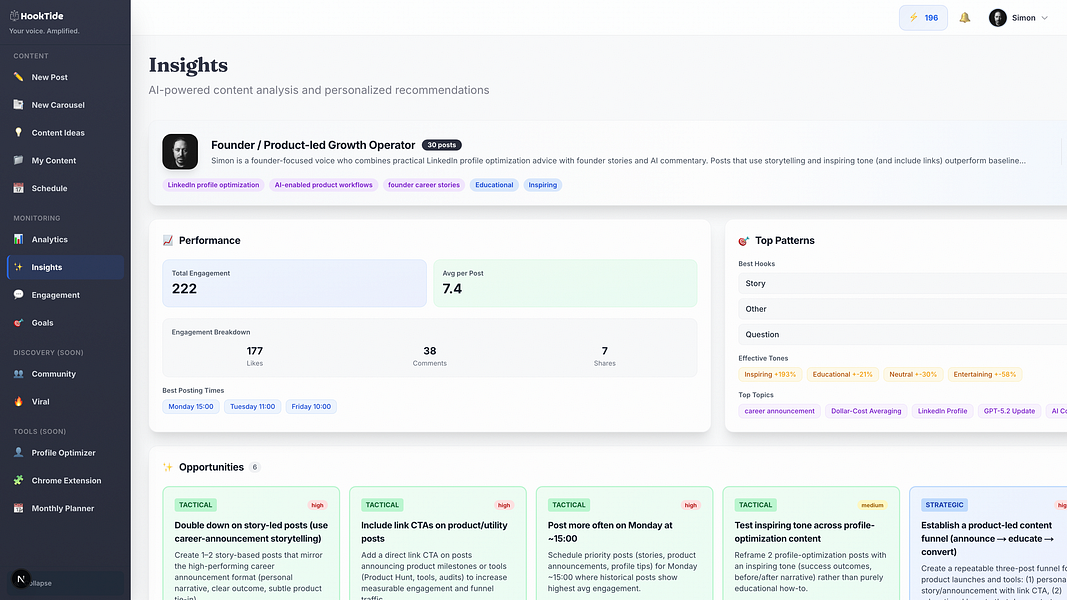Click the LinkedIn Profile topic chip
1067x600 pixels.
tap(942, 412)
